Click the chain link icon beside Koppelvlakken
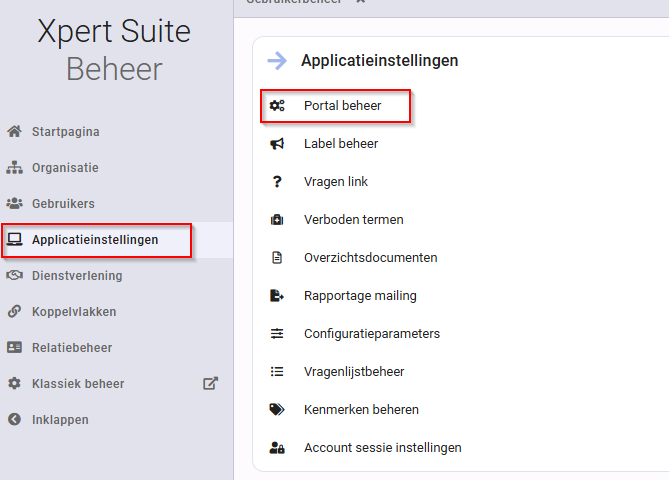Viewport: 669px width, 480px height. click(x=15, y=311)
